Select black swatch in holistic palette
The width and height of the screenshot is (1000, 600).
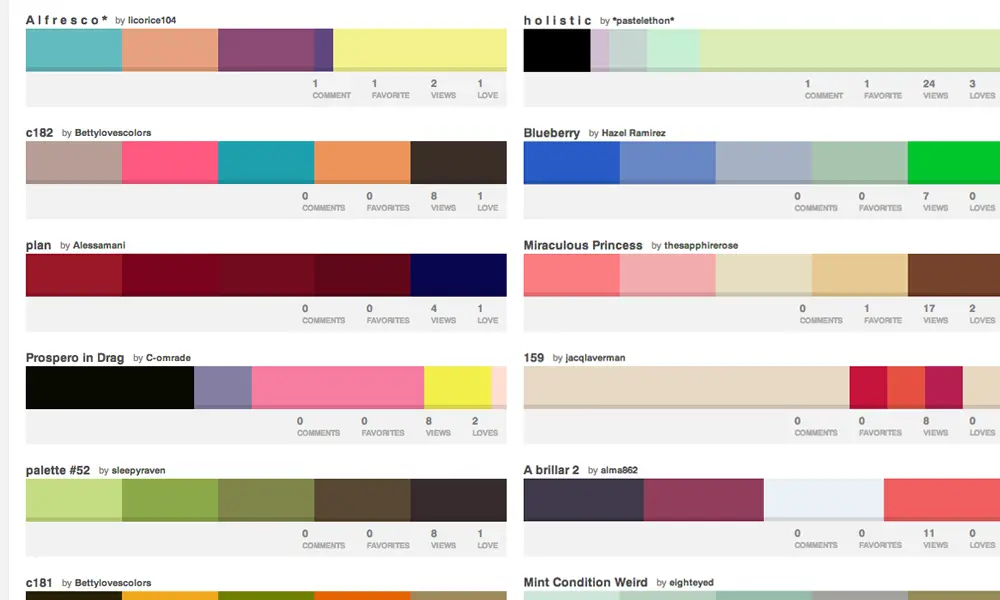click(557, 50)
